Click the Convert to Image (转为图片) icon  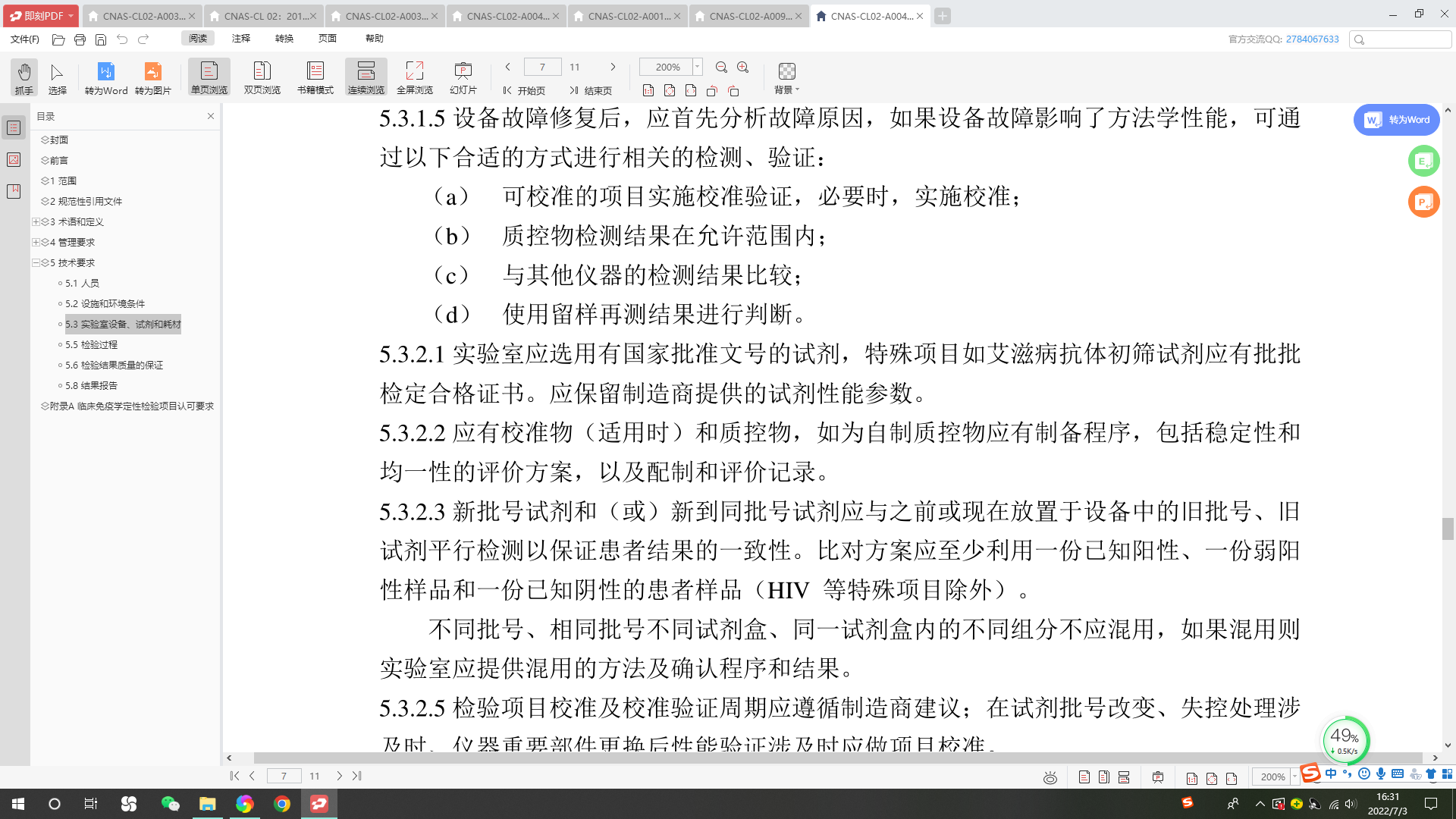click(x=152, y=77)
